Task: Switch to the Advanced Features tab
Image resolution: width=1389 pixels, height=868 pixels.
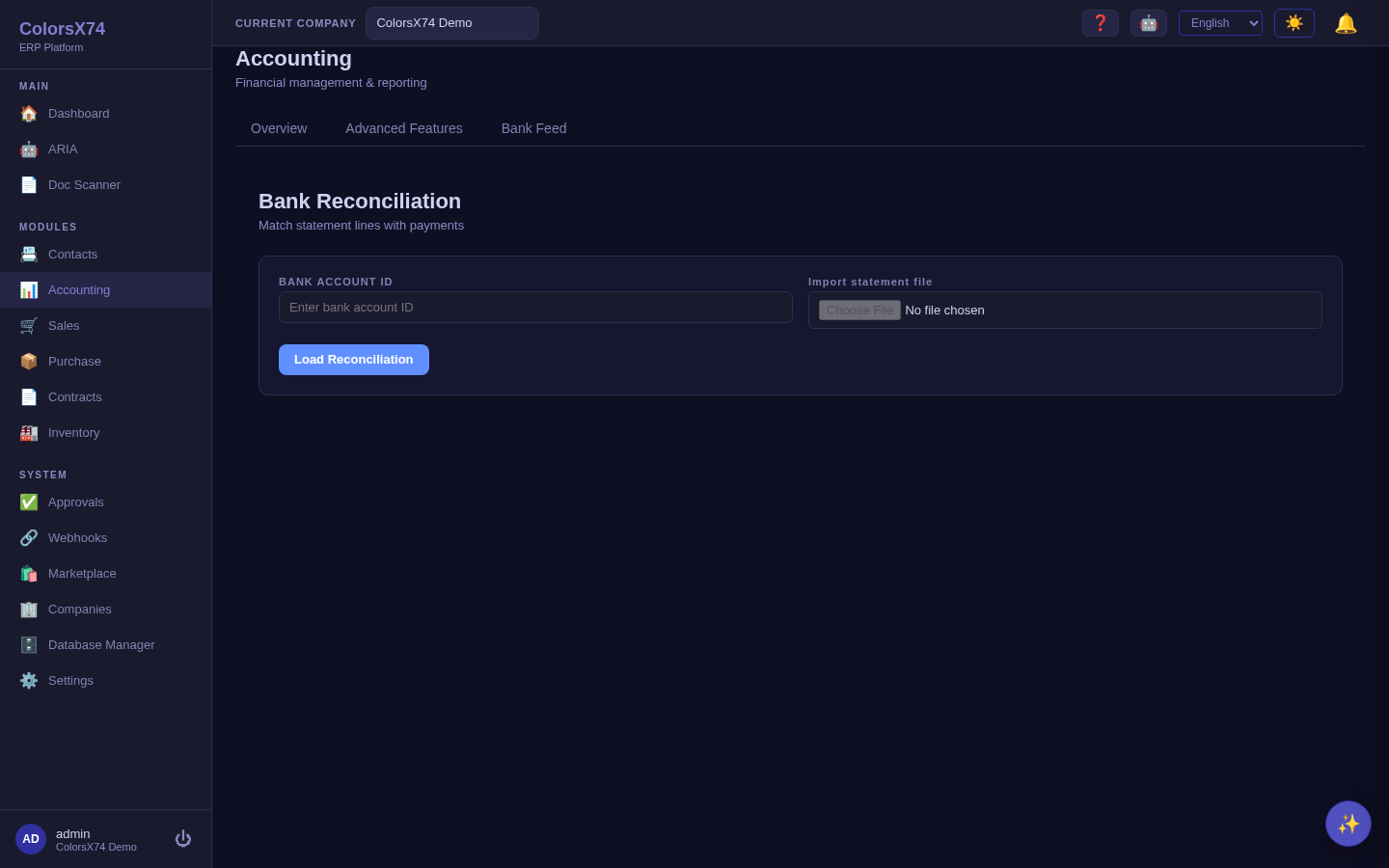Action: 404,128
